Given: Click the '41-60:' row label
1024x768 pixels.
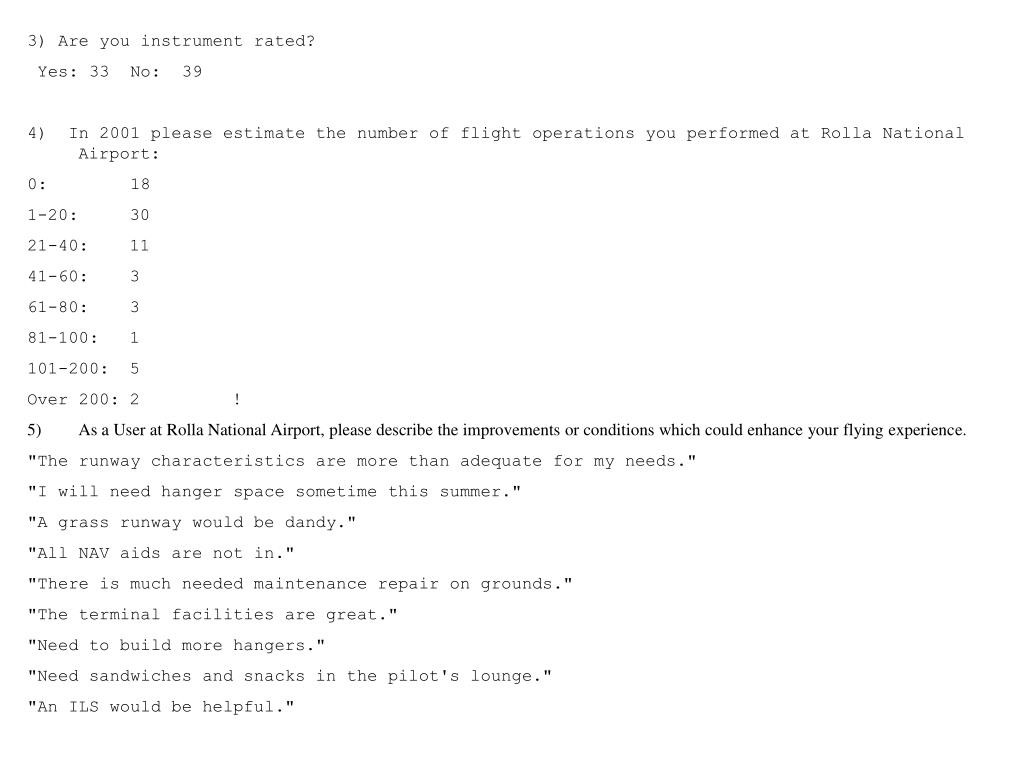Looking at the screenshot, I should pyautogui.click(x=57, y=276).
